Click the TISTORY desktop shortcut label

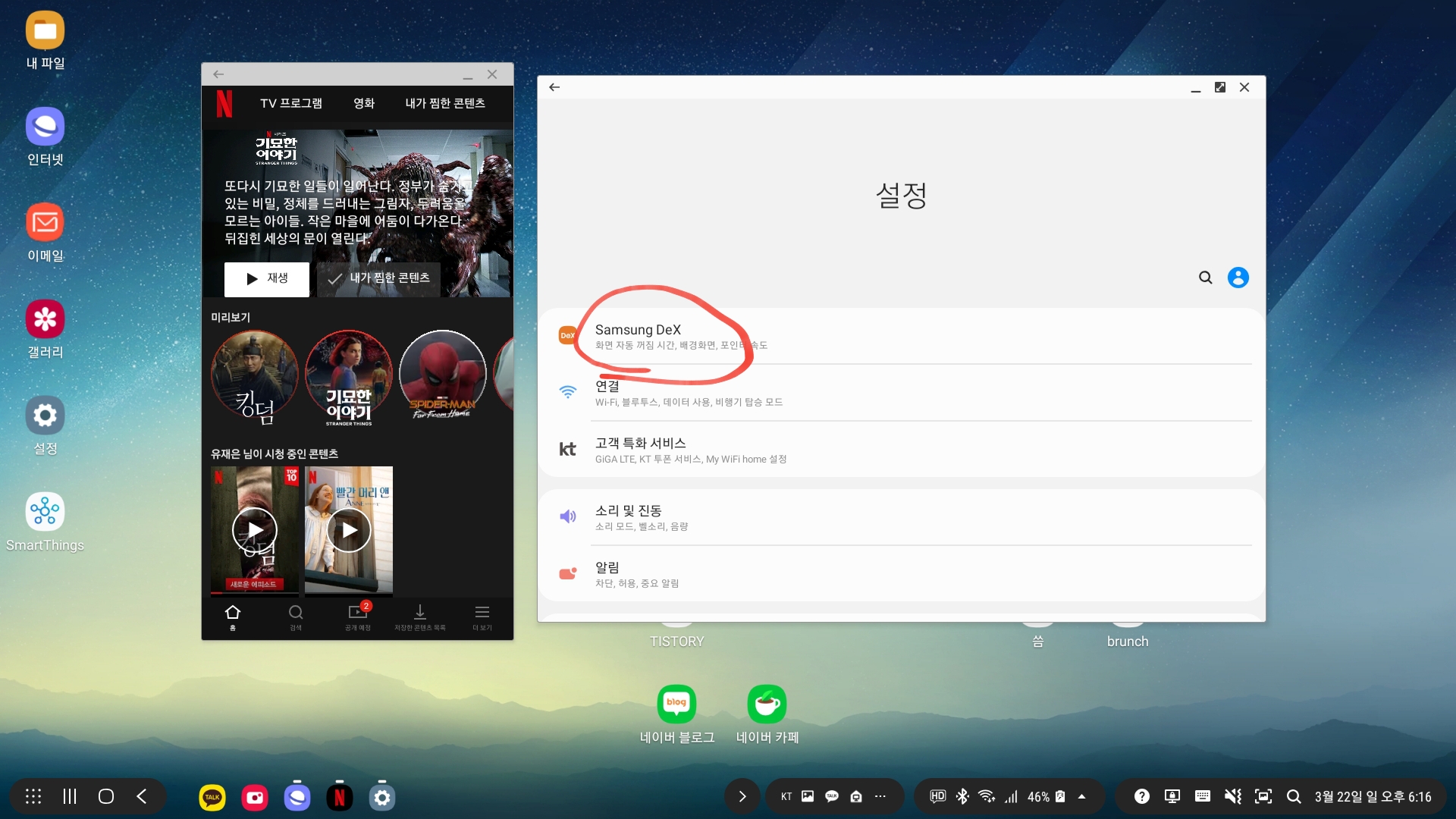coord(676,642)
